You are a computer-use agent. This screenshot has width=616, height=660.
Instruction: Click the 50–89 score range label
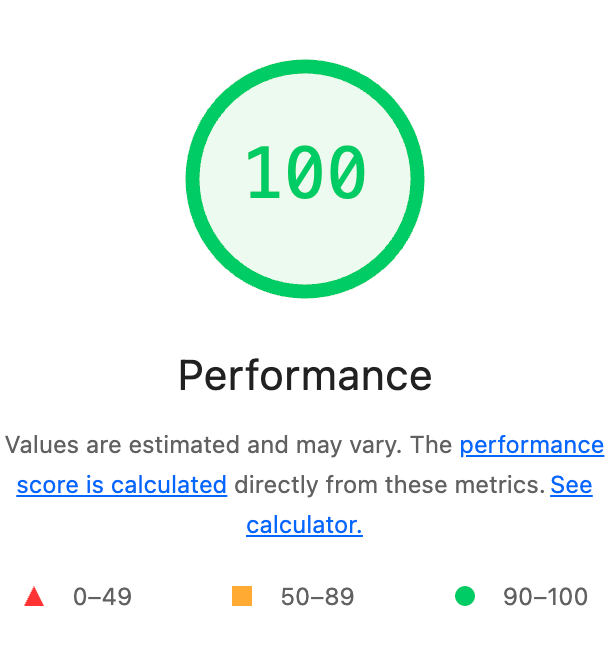point(317,598)
